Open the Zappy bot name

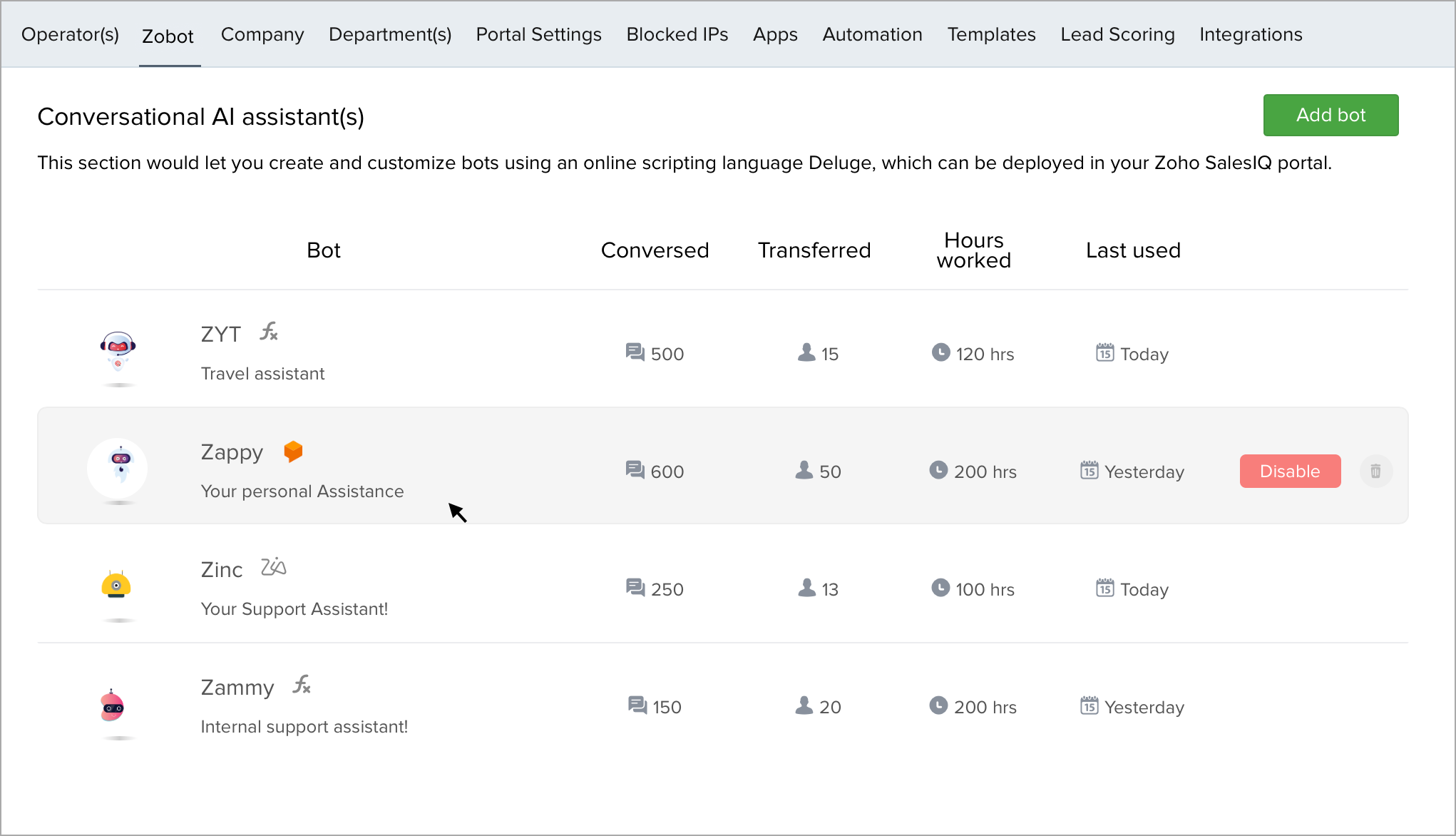coord(232,452)
